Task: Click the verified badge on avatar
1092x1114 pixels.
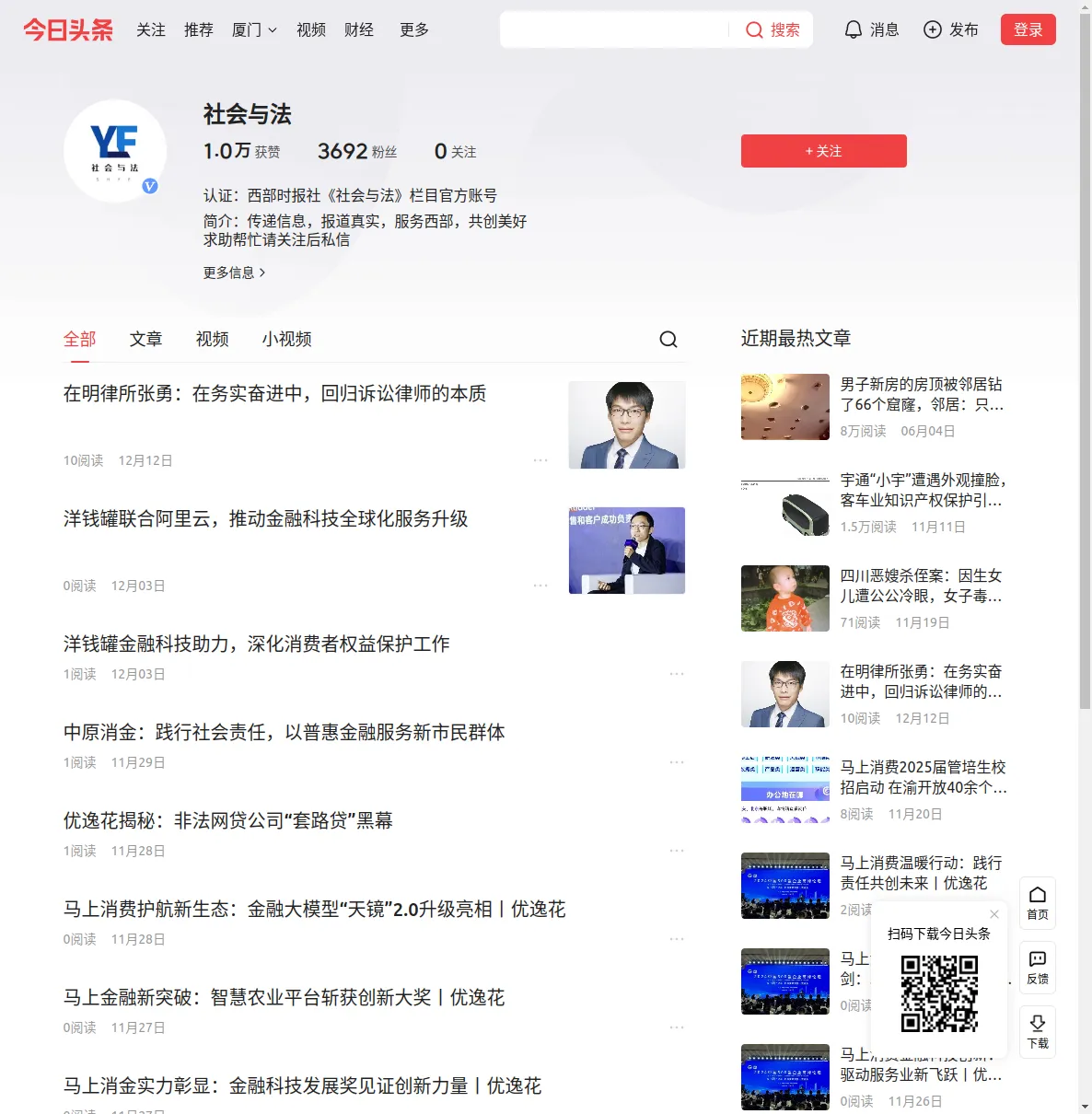Action: pos(150,186)
